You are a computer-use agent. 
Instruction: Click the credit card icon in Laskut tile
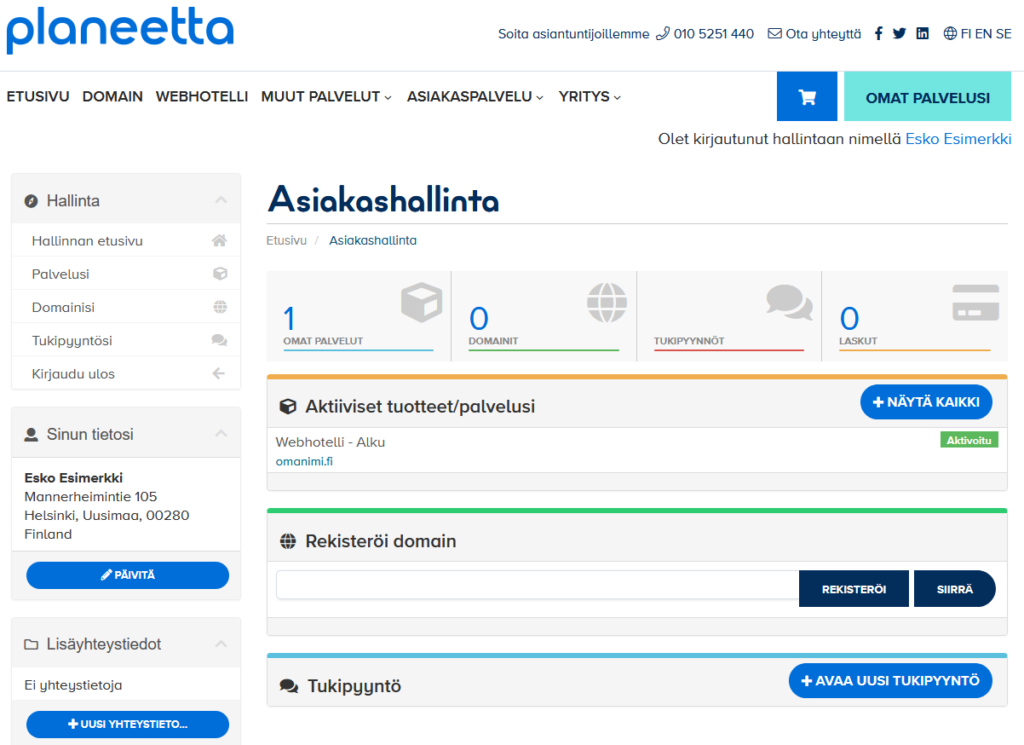(x=976, y=302)
